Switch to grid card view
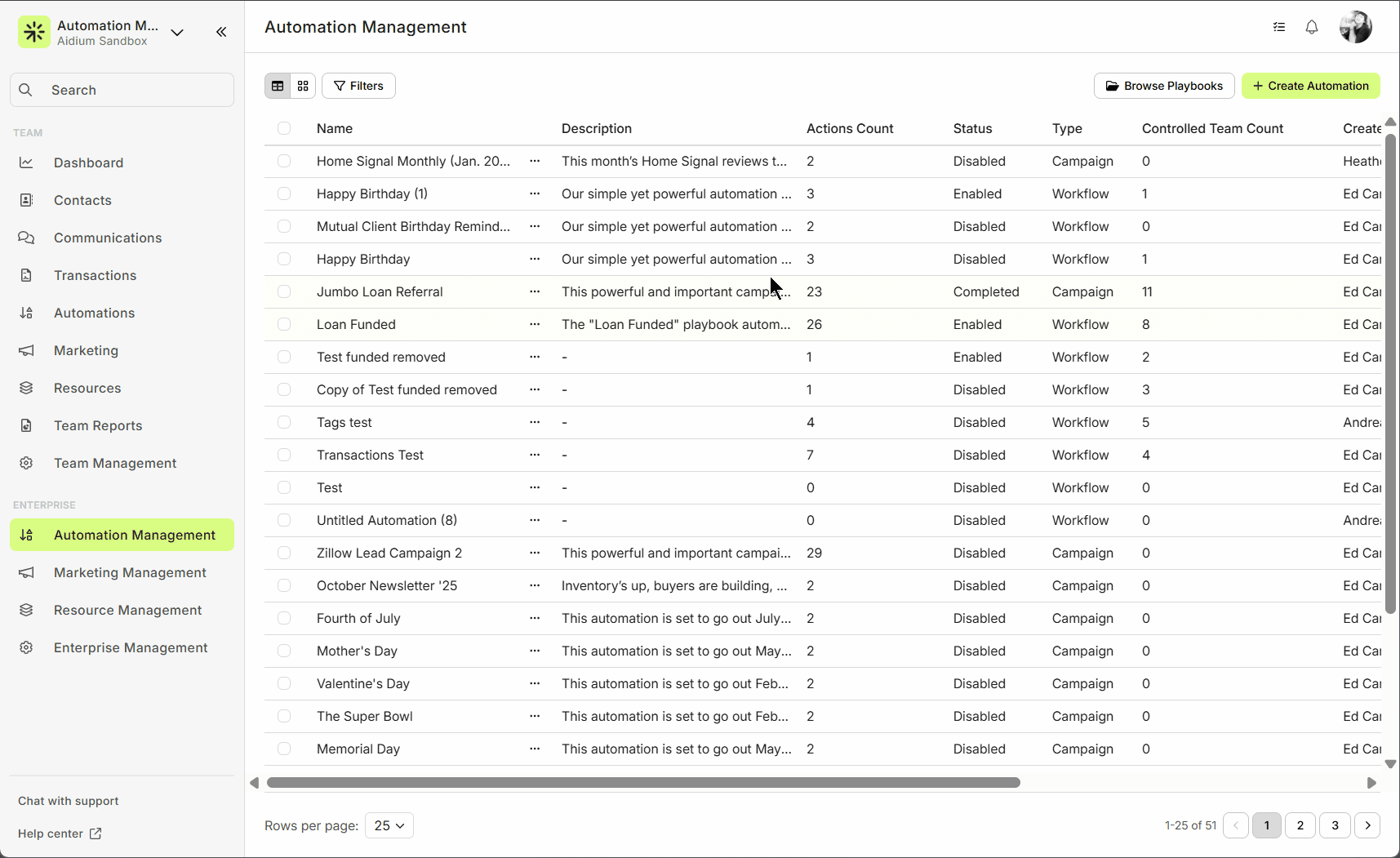The width and height of the screenshot is (1400, 858). [303, 86]
